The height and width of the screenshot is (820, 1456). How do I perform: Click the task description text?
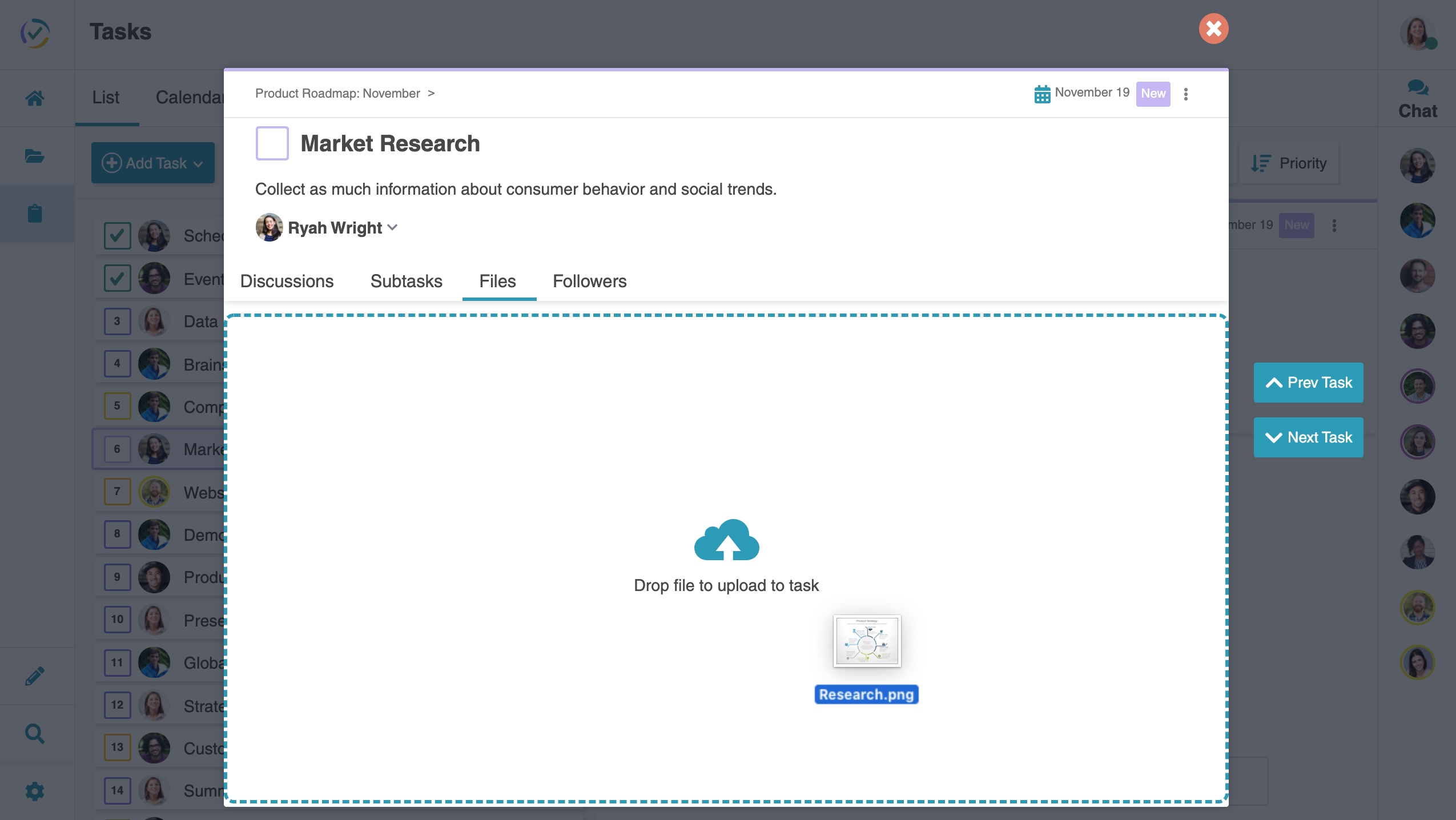516,190
